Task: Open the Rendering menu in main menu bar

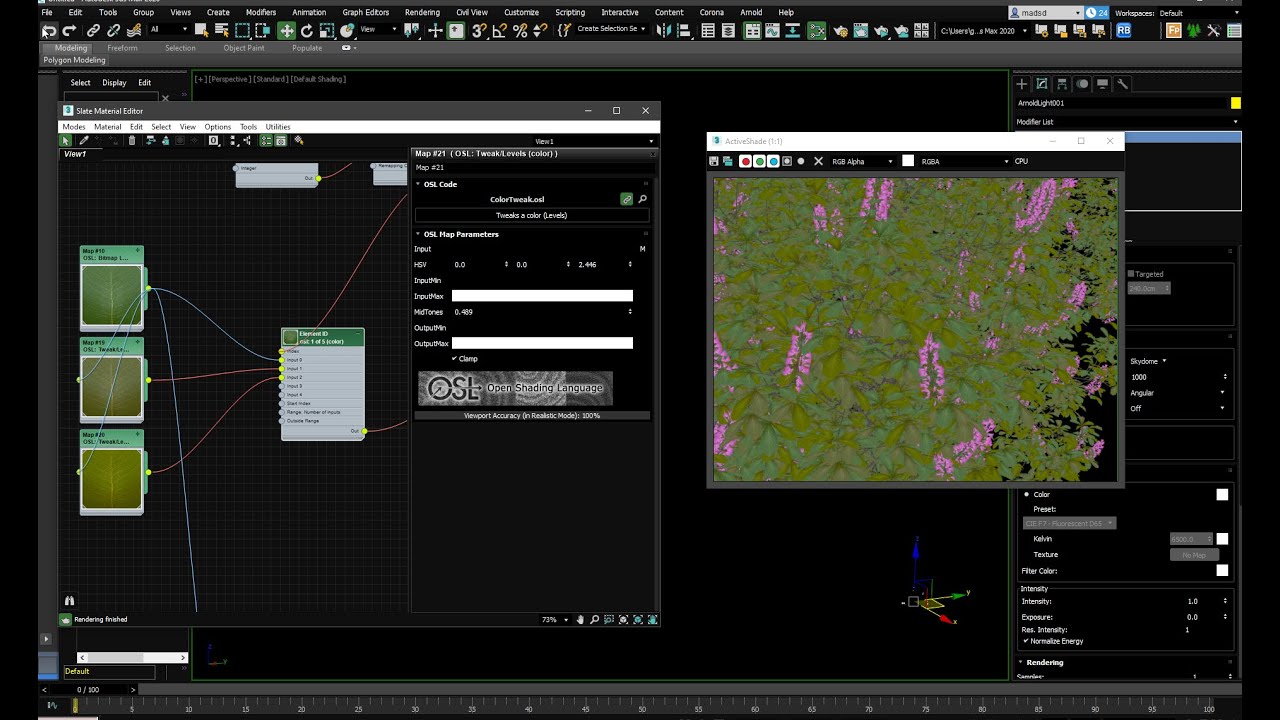Action: [422, 12]
